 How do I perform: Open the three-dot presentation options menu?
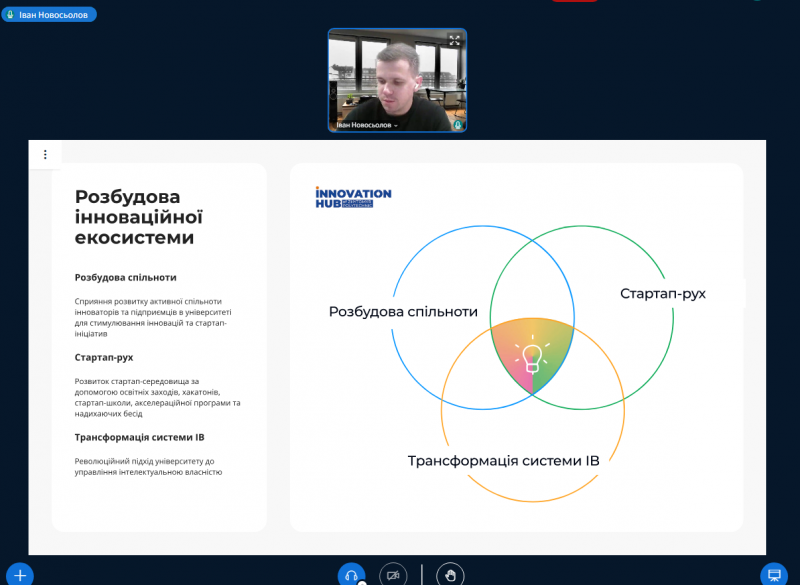45,155
